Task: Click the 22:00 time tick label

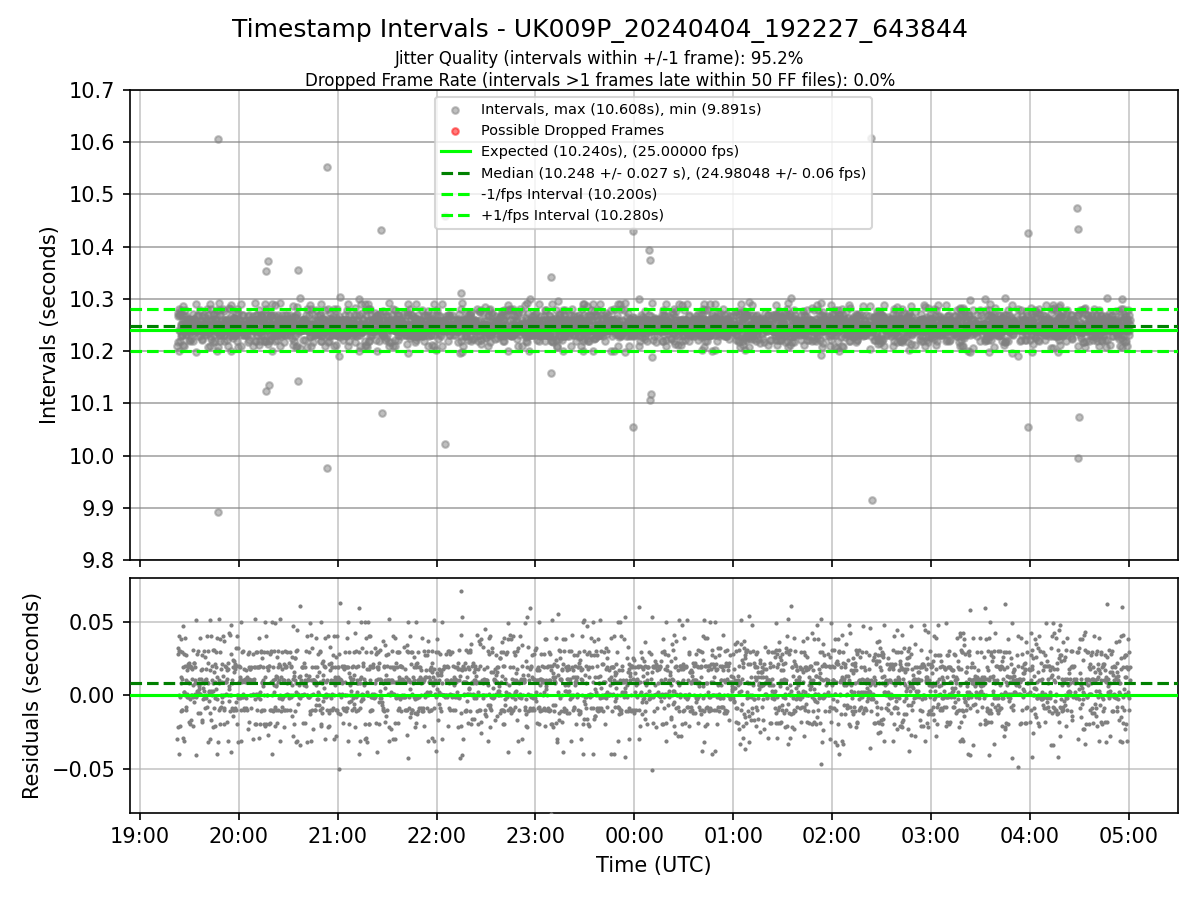Action: pos(436,834)
